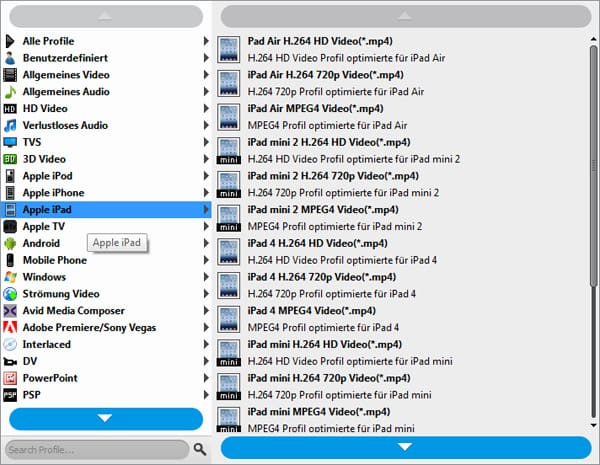Click the HD Video icon
Image resolution: width=600 pixels, height=465 pixels.
point(10,109)
